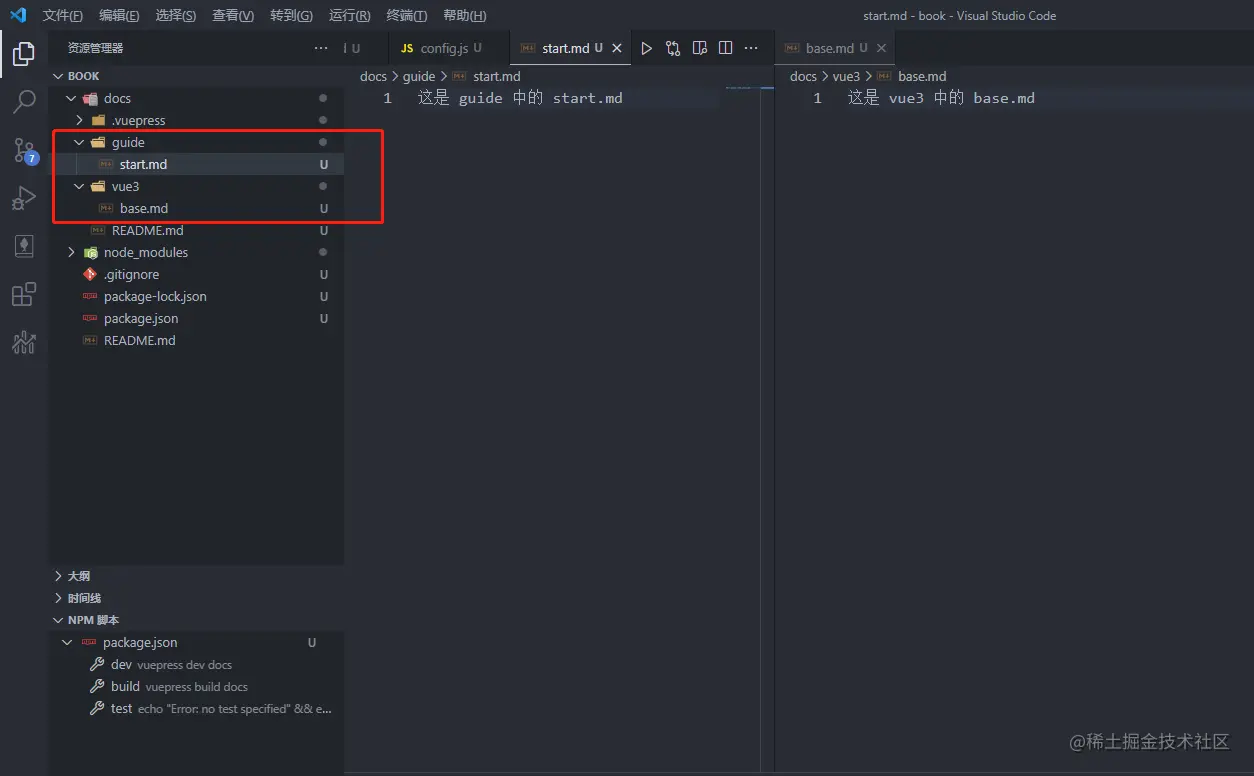Click the bookmark-style icon above the Extensions icon
The height and width of the screenshot is (776, 1254).
tap(24, 246)
